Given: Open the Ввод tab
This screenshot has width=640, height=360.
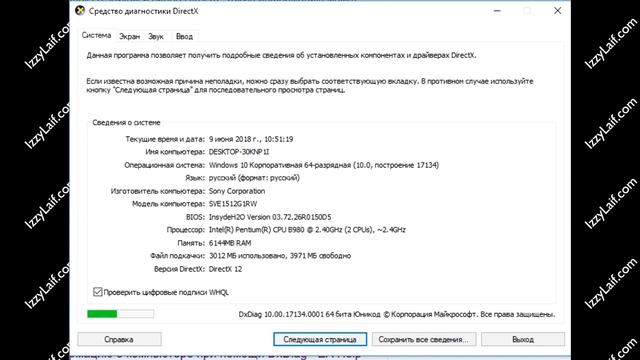Looking at the screenshot, I should 184,36.
